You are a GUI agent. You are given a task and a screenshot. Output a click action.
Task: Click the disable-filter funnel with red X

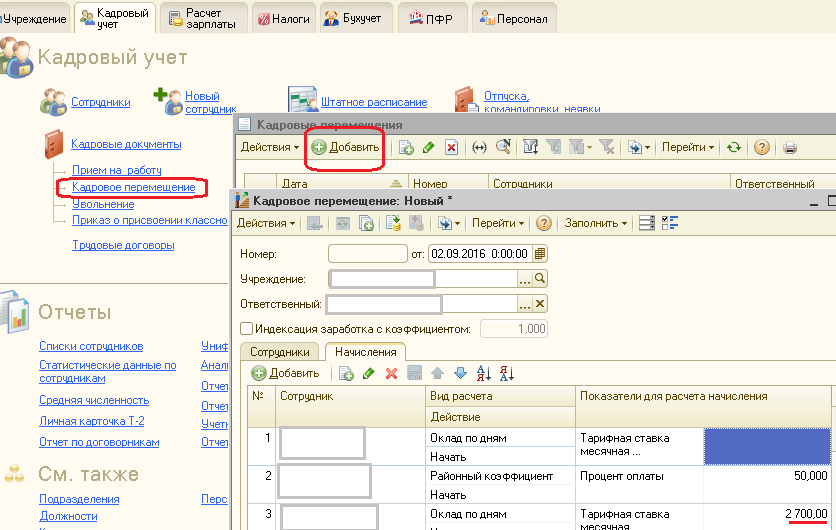[606, 147]
